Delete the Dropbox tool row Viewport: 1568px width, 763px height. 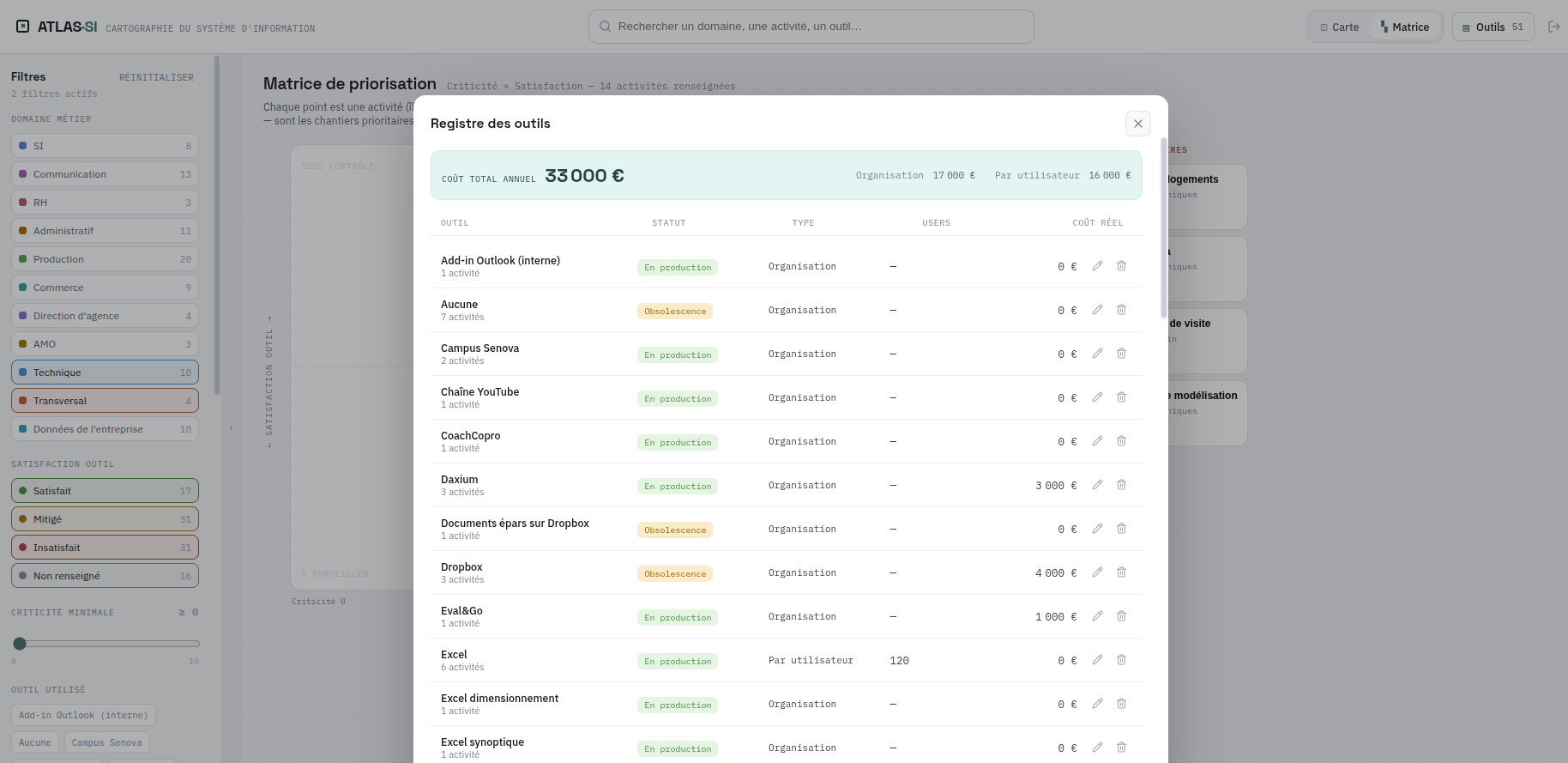tap(1121, 572)
